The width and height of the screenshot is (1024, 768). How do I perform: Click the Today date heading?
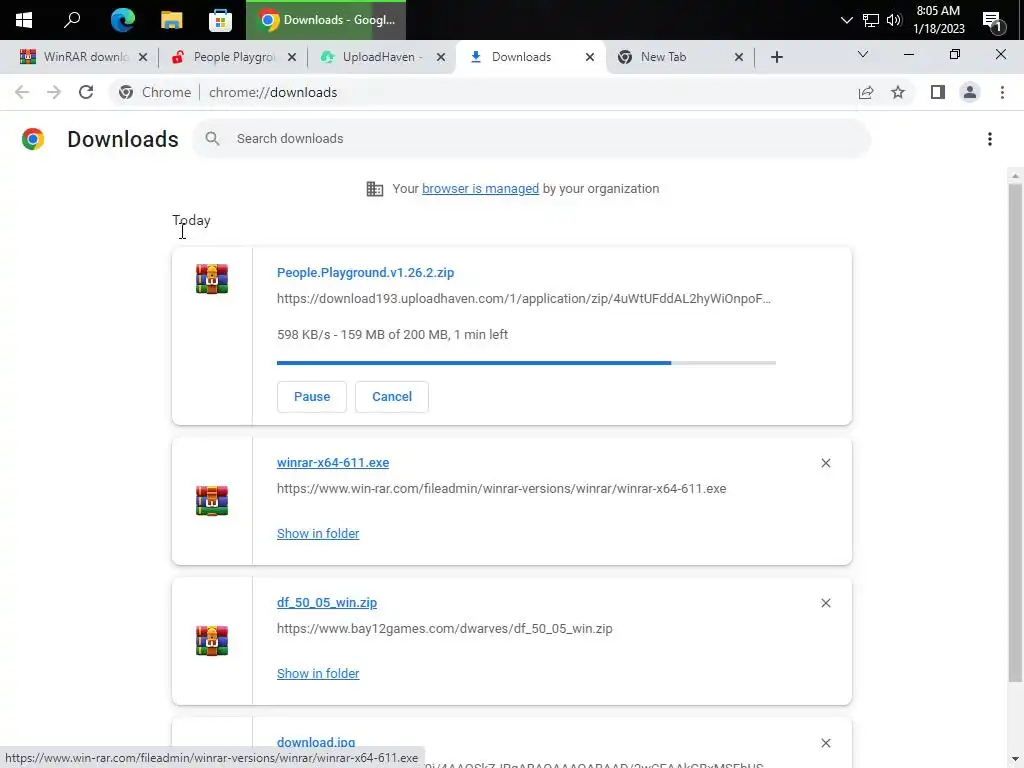(191, 220)
